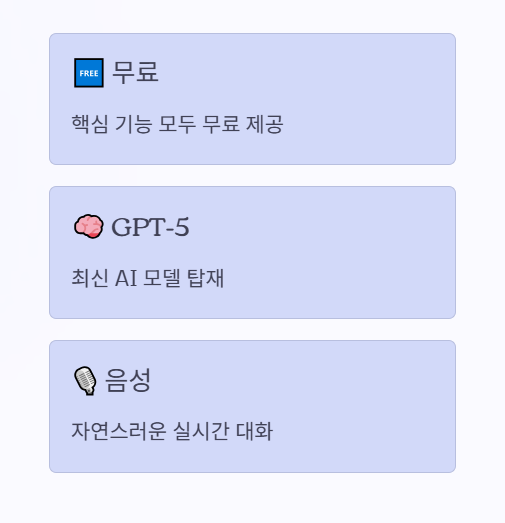Open the 무료 feature card
Screen dimensions: 505x523
coord(252,99)
